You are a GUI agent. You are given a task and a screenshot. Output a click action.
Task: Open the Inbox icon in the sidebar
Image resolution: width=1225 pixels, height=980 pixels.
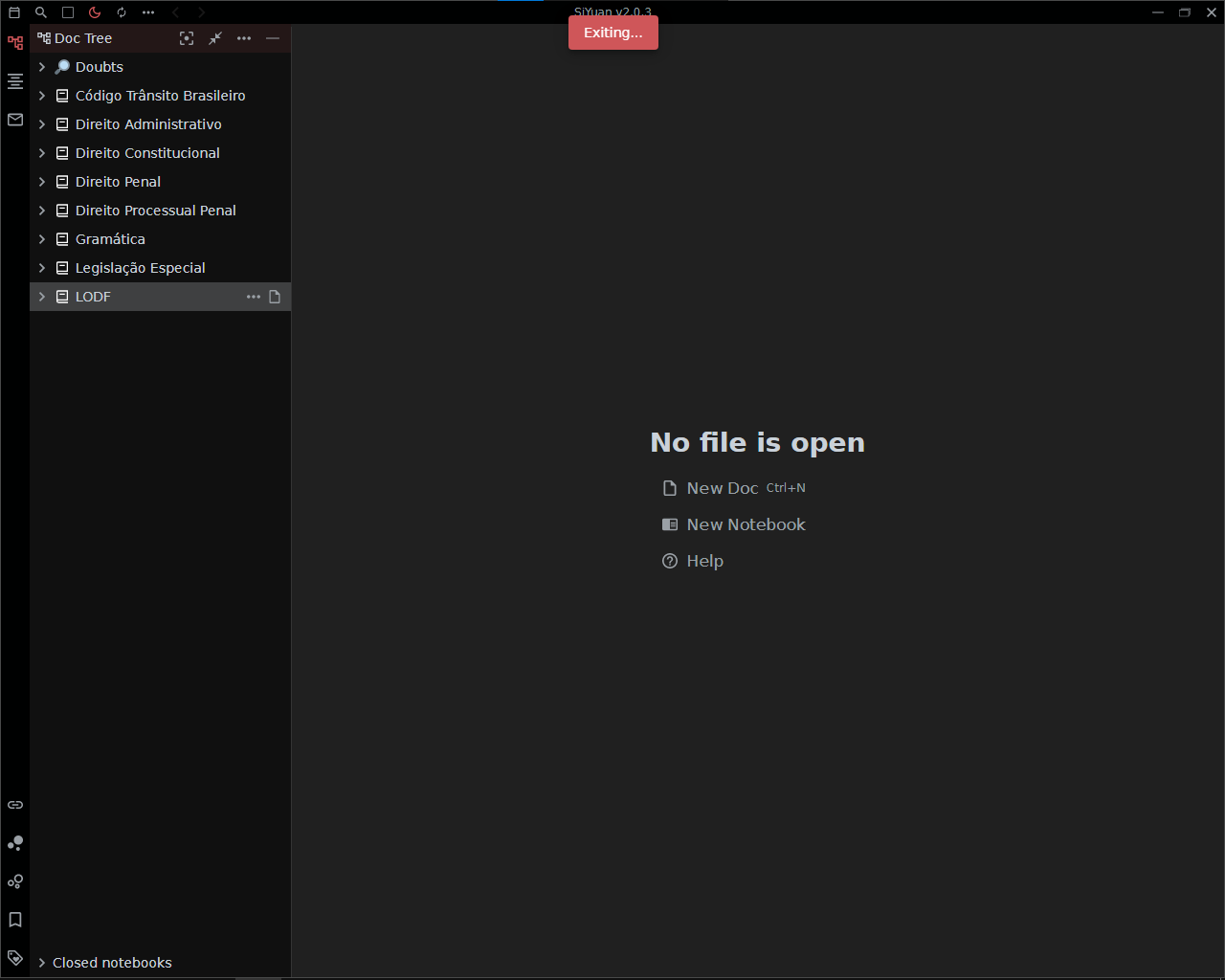[x=15, y=119]
